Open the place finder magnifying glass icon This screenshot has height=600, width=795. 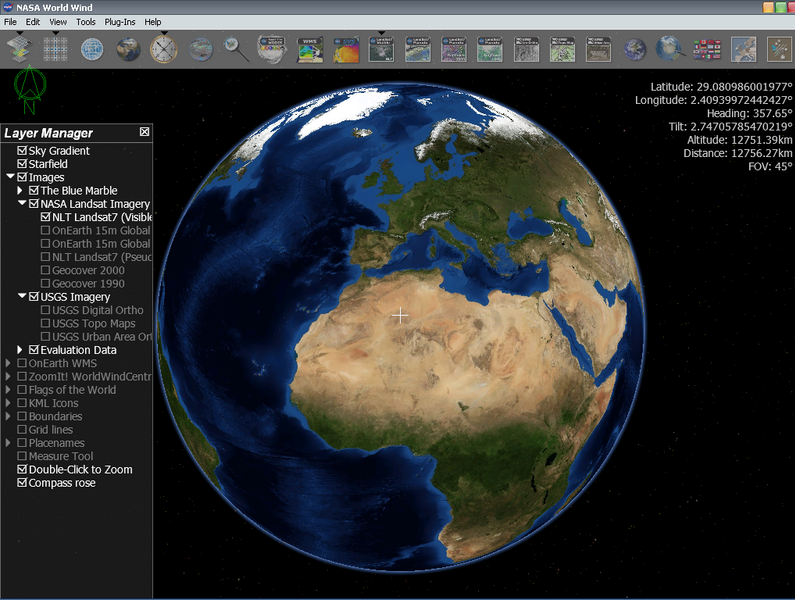click(x=236, y=50)
